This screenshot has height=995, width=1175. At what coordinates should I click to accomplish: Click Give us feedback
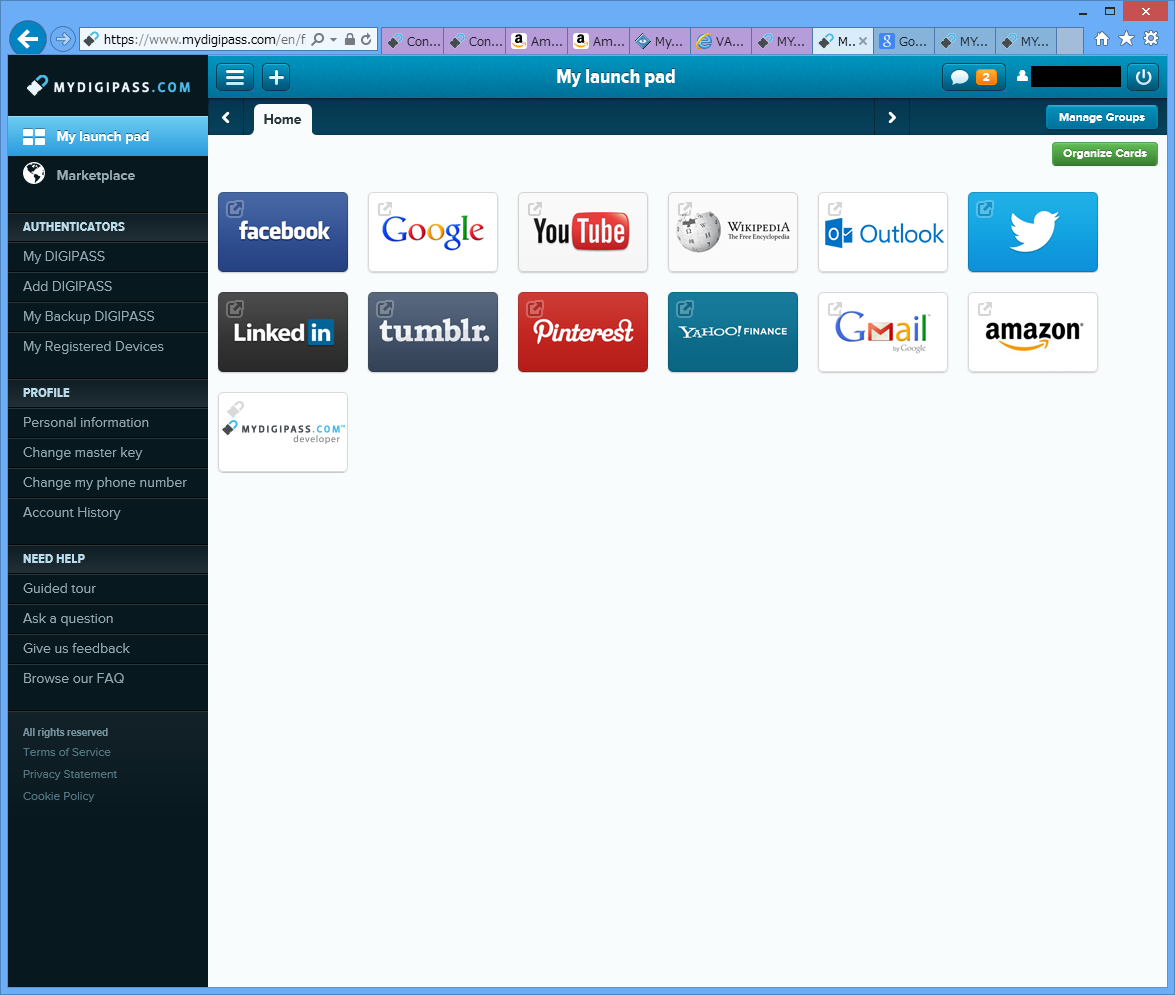[108, 649]
